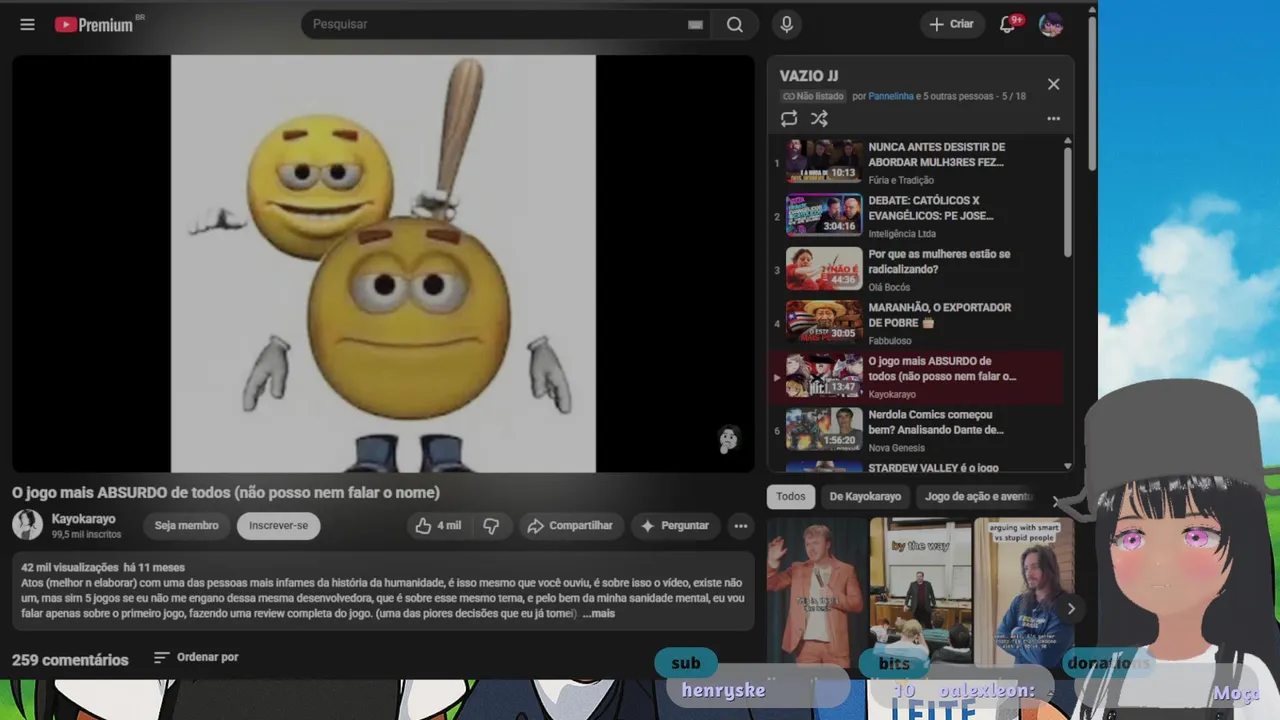Open Kayokarayo channel avatar
This screenshot has height=720, width=1280.
[27, 525]
